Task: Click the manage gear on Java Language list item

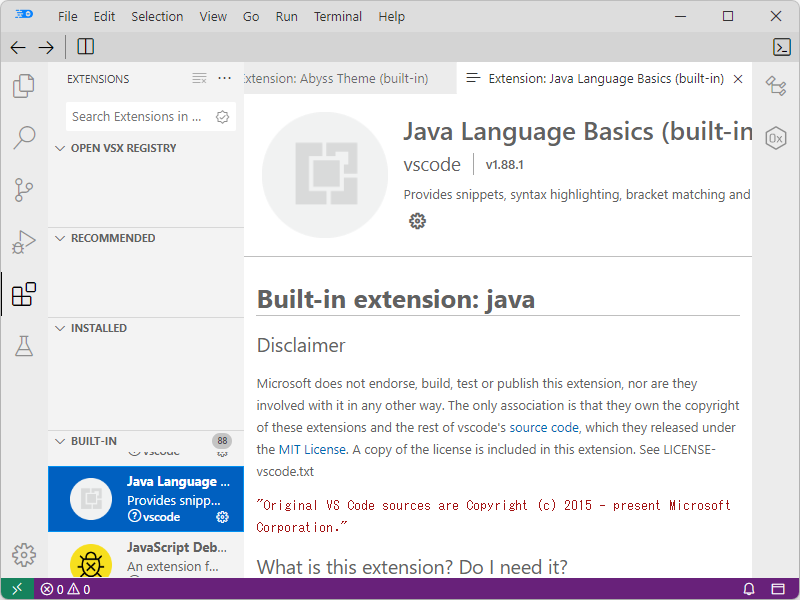Action: 222,517
